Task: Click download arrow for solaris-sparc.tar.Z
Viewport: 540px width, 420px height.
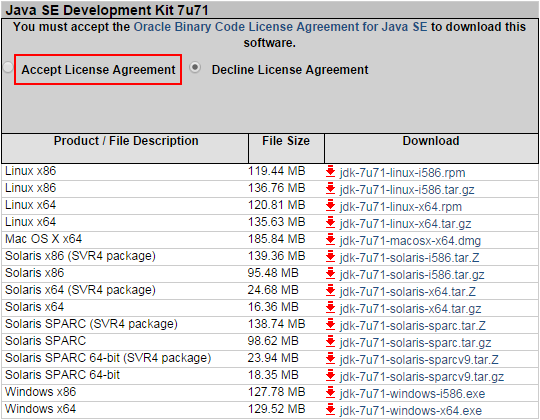Action: [331, 324]
